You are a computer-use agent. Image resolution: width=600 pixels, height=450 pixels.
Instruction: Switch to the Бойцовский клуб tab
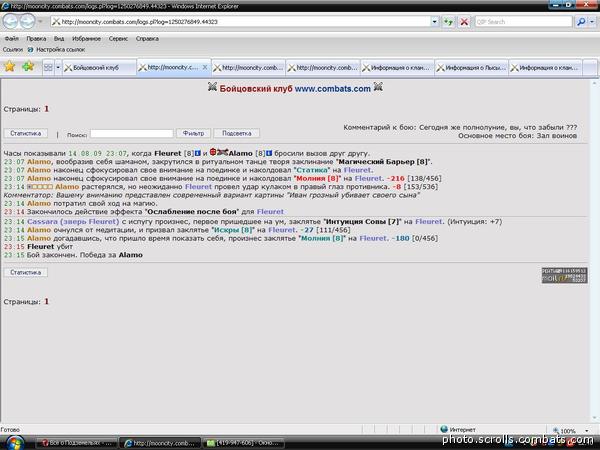coord(99,68)
